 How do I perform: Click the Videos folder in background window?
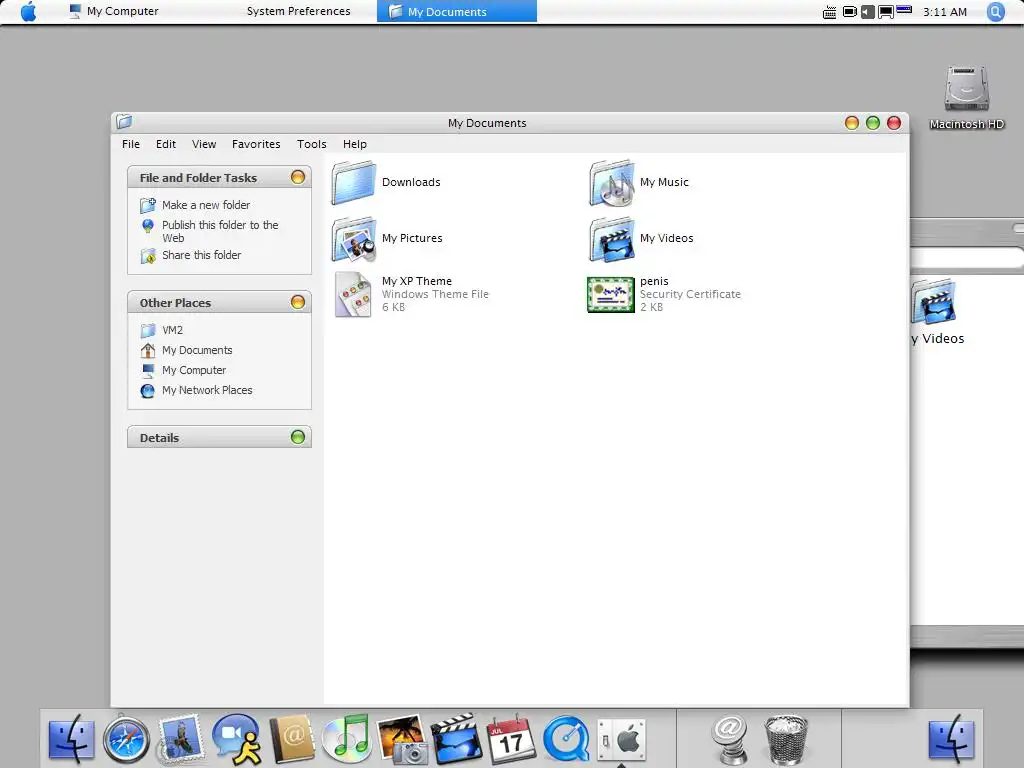(935, 302)
